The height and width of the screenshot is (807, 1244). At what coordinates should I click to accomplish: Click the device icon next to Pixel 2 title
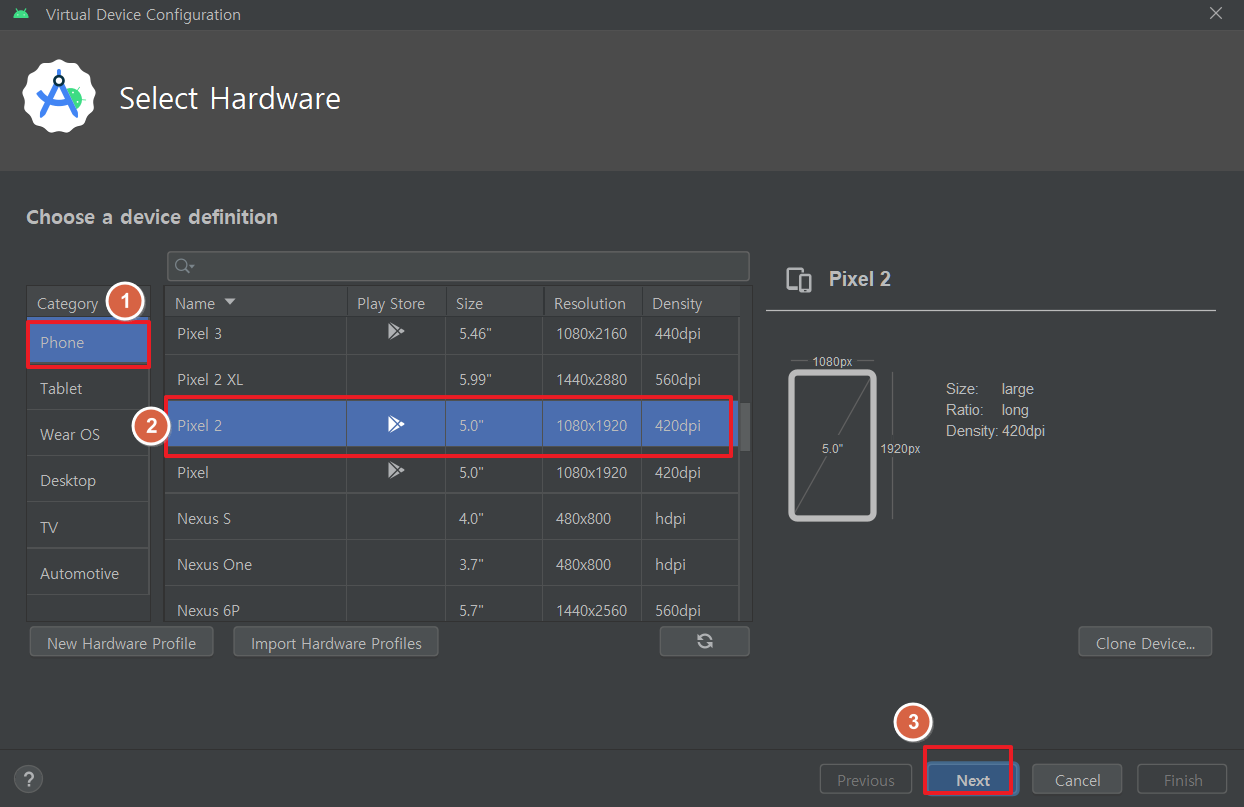[x=799, y=280]
